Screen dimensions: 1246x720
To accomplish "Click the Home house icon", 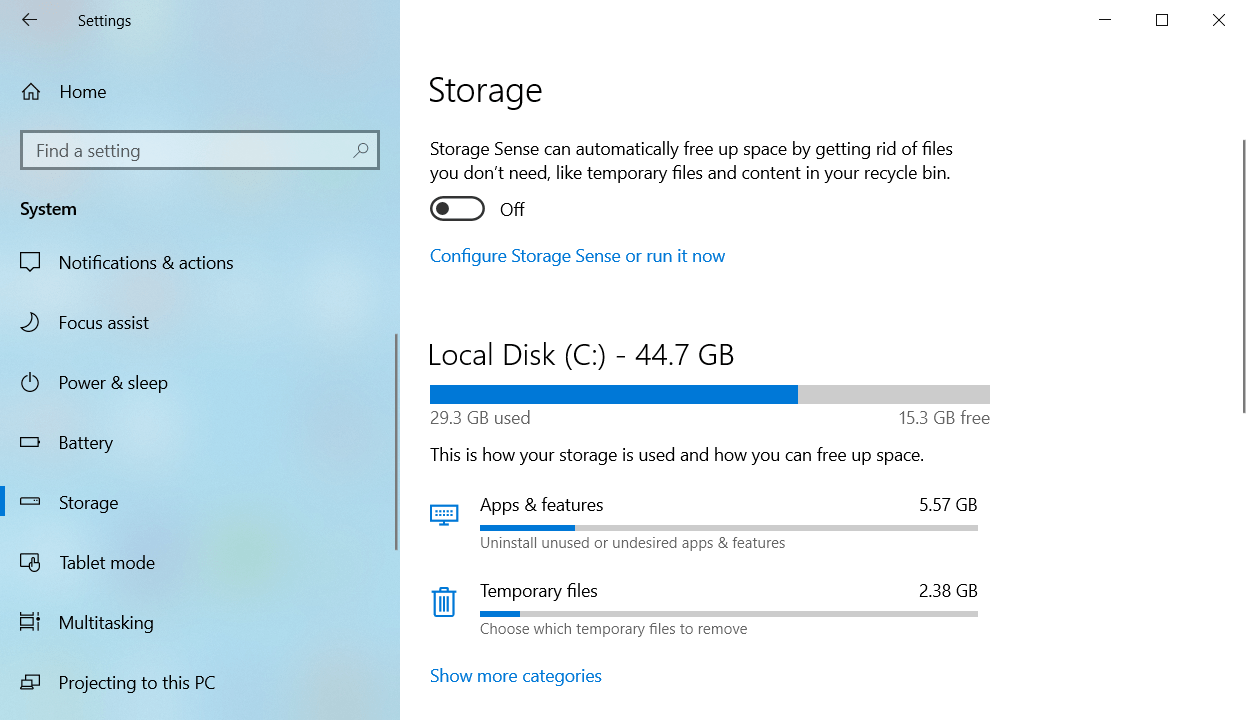I will tap(31, 91).
